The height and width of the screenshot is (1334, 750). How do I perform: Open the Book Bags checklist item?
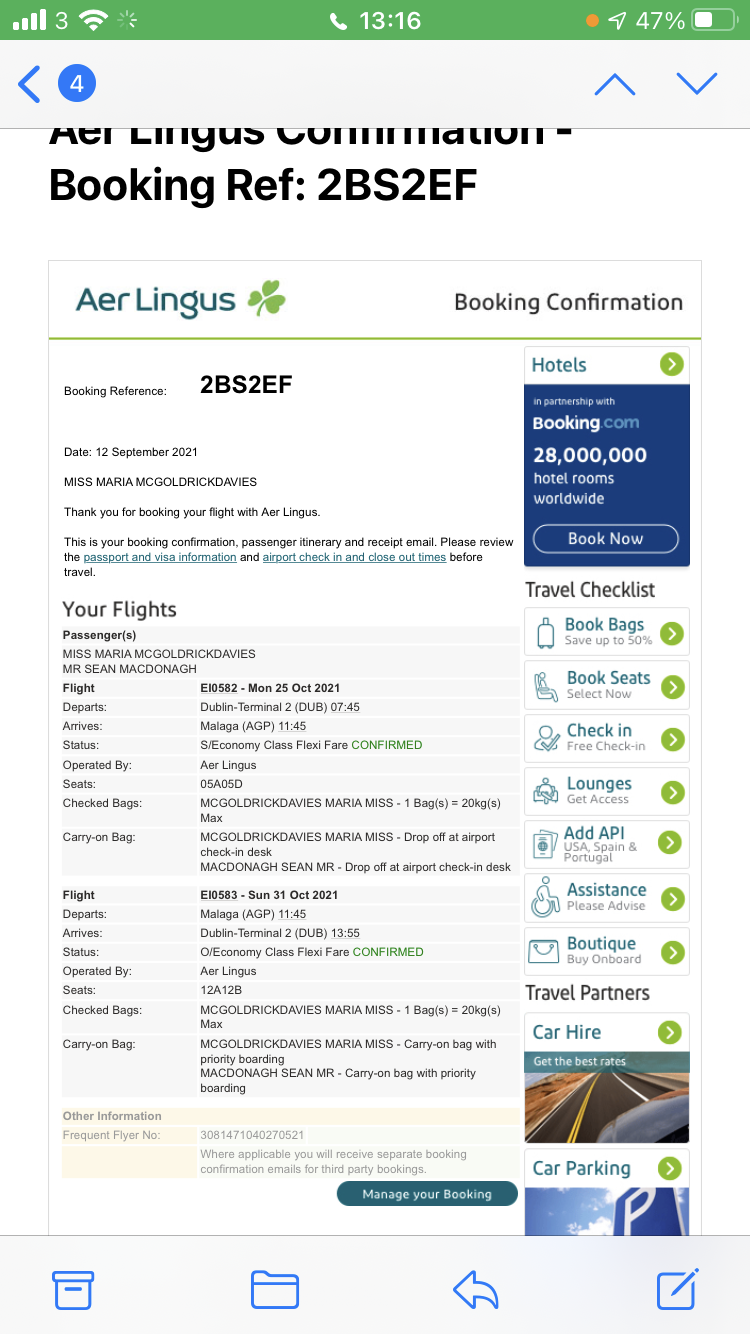[606, 632]
